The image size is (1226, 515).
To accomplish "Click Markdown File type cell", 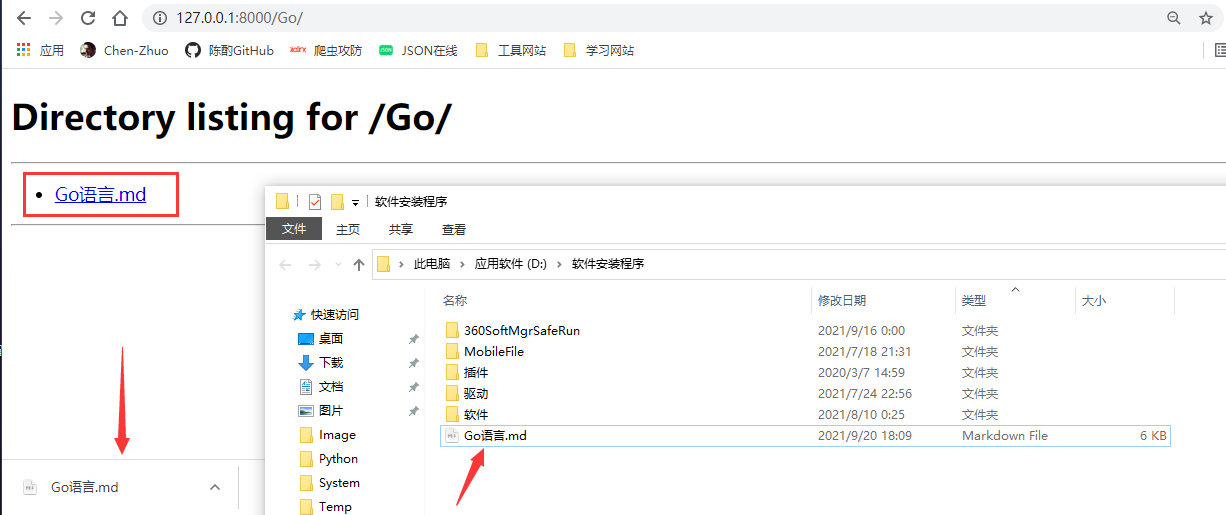I will [x=1005, y=435].
